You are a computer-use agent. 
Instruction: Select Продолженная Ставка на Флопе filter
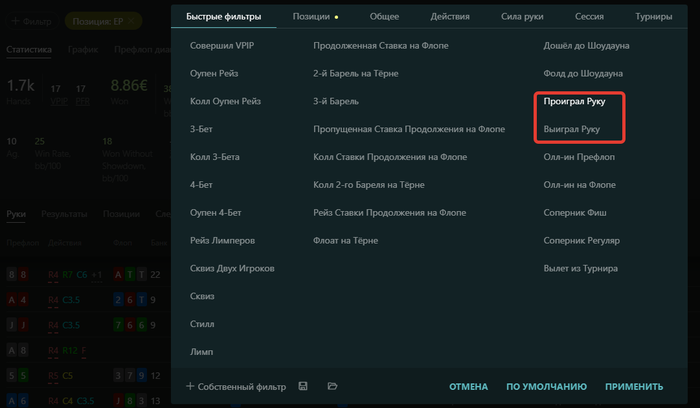click(381, 46)
